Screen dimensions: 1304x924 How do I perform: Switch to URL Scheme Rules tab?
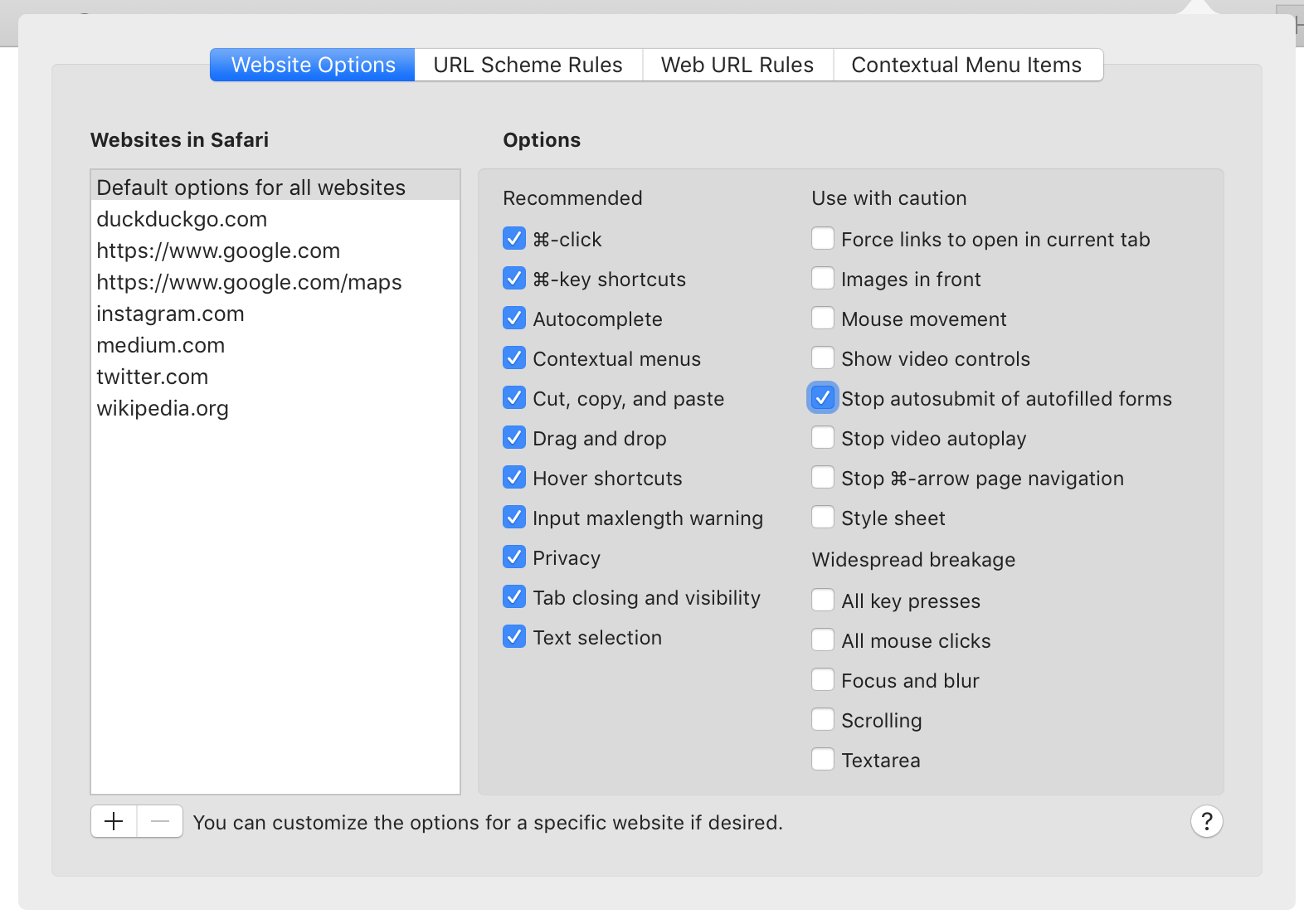point(528,65)
